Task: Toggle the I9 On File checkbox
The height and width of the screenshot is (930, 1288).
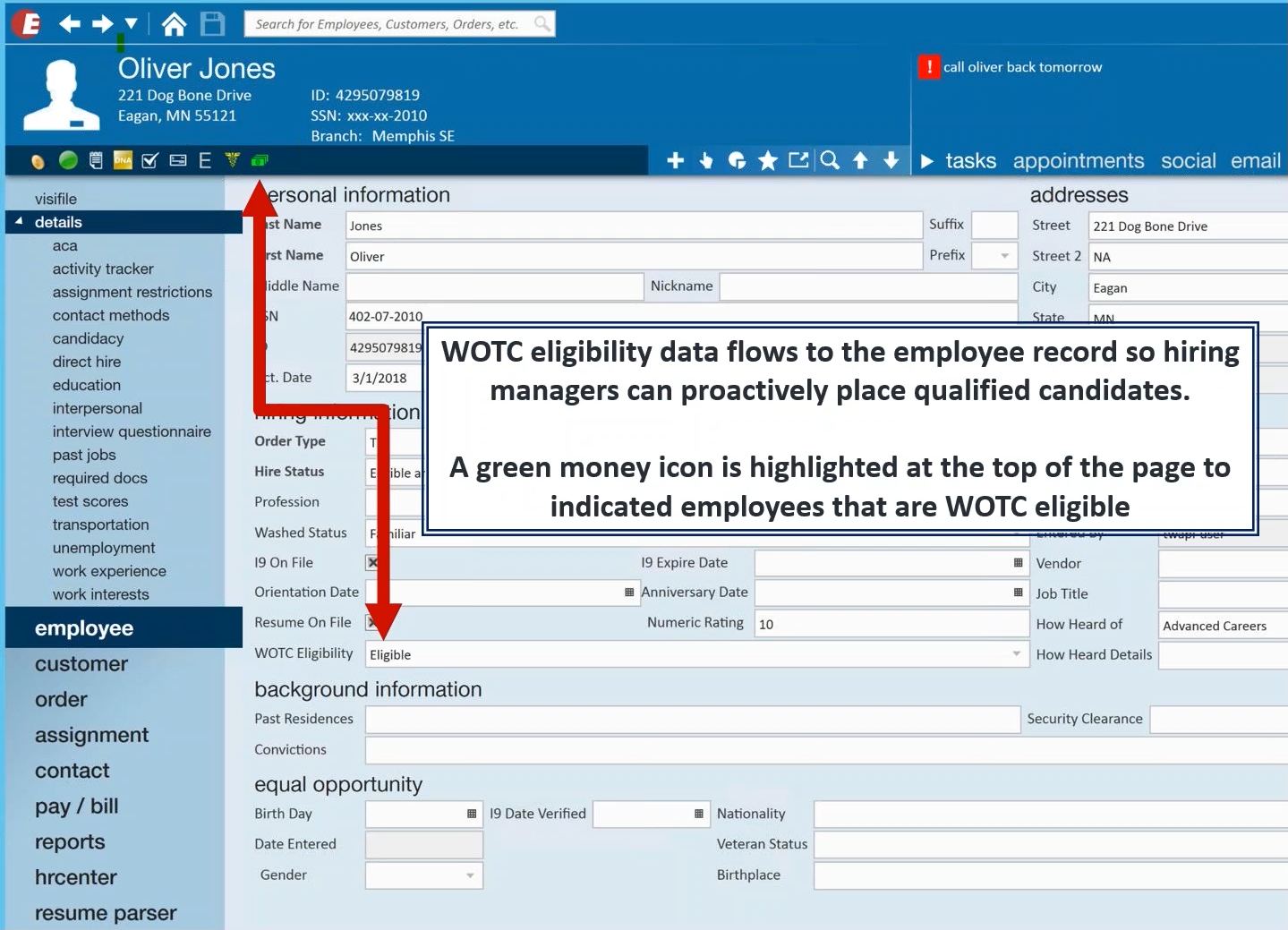Action: point(372,563)
